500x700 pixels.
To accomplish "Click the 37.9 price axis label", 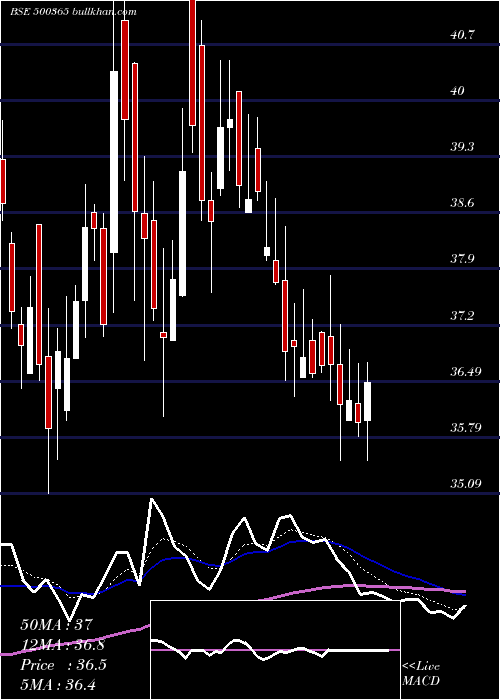I will [463, 259].
